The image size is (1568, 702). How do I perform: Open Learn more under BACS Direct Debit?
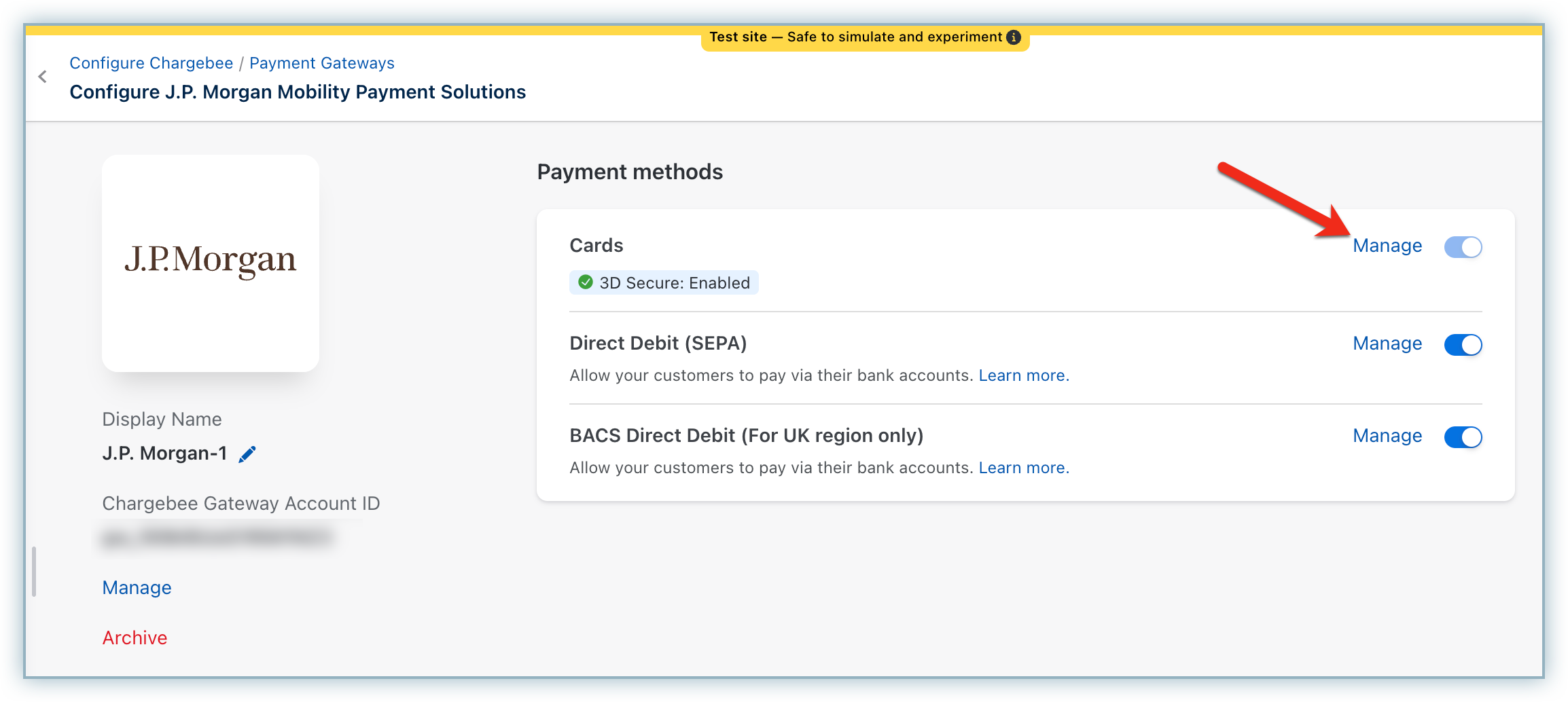tap(1023, 468)
